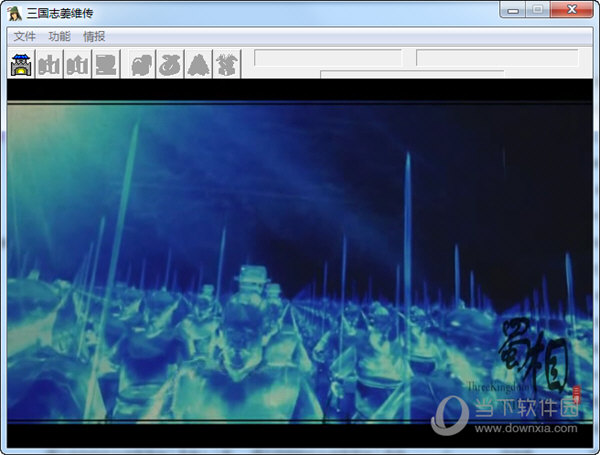Minimize the 三国志姜维传 window
The height and width of the screenshot is (455, 600).
tap(513, 10)
